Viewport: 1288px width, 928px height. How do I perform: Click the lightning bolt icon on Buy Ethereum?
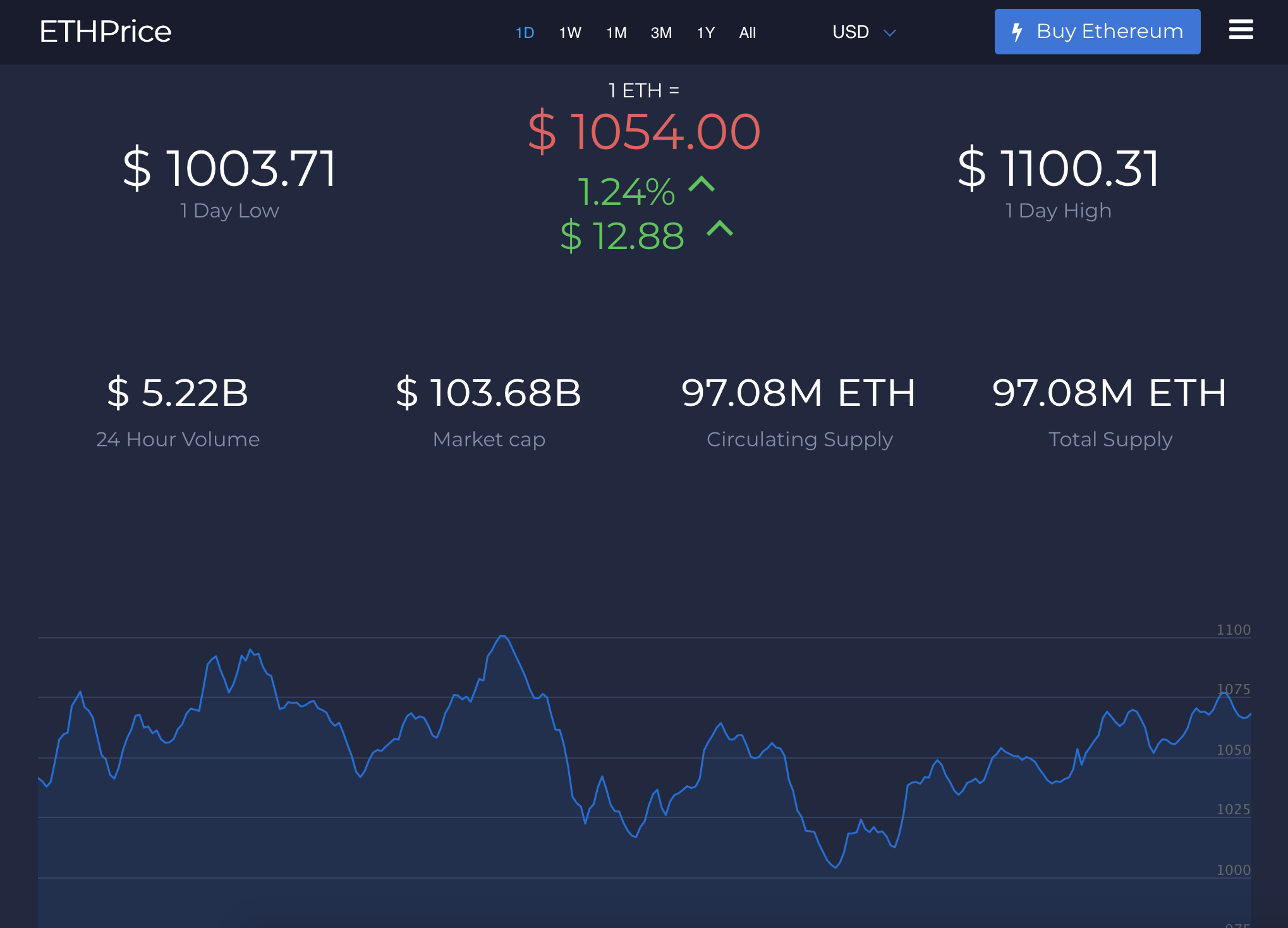pyautogui.click(x=1018, y=31)
